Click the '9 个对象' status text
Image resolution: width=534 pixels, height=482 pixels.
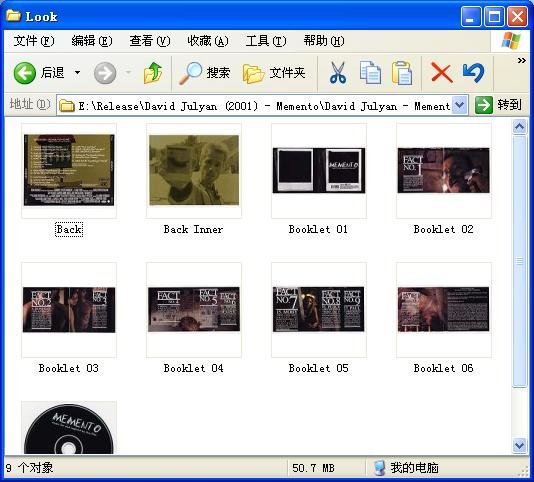coord(29,468)
